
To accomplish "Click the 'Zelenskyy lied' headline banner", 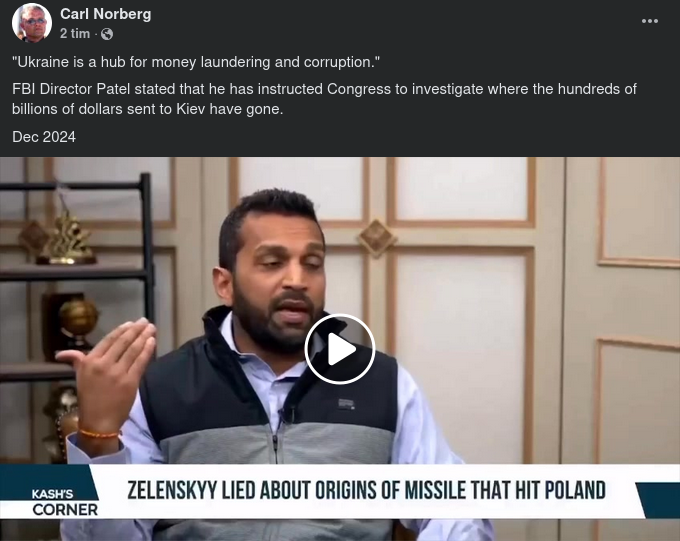I will point(366,490).
